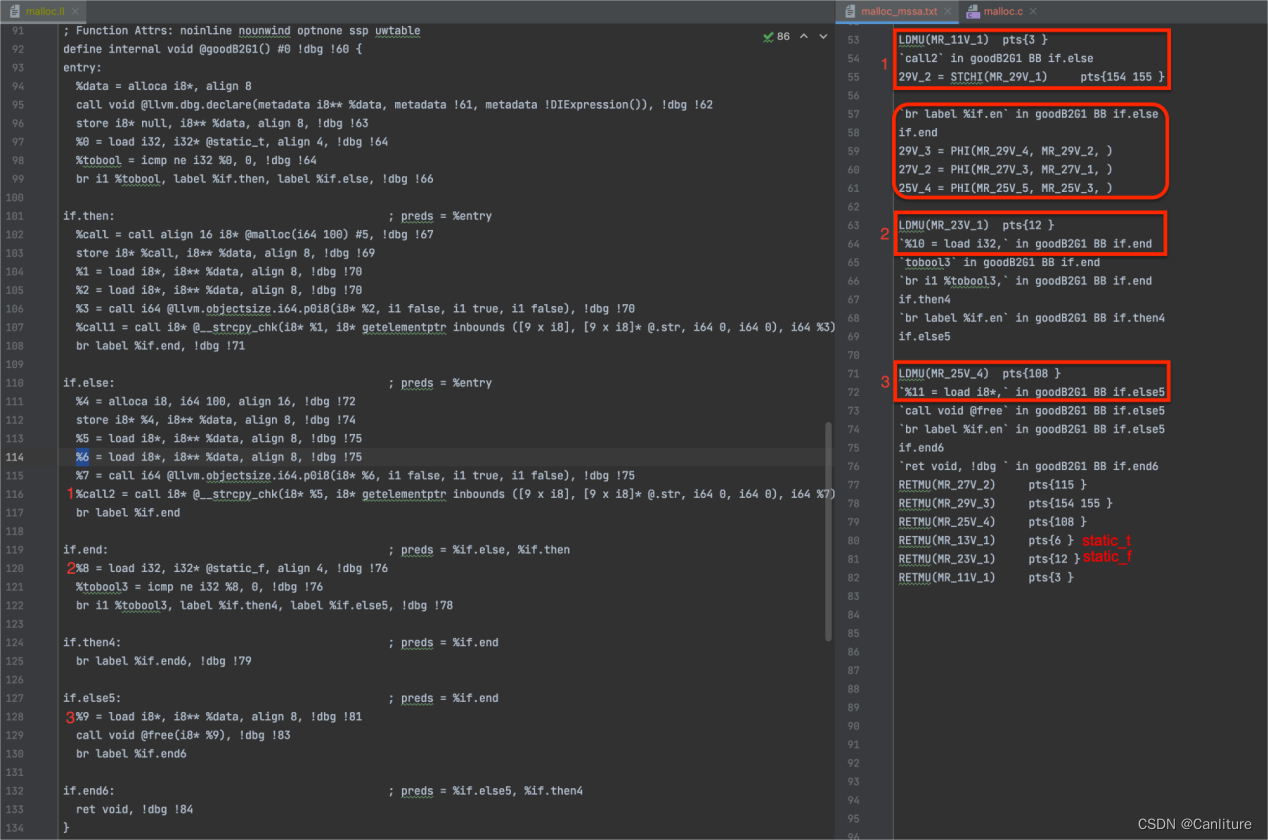
Task: Click '%tobool = icmp ne i32 %0' line
Action: point(196,160)
